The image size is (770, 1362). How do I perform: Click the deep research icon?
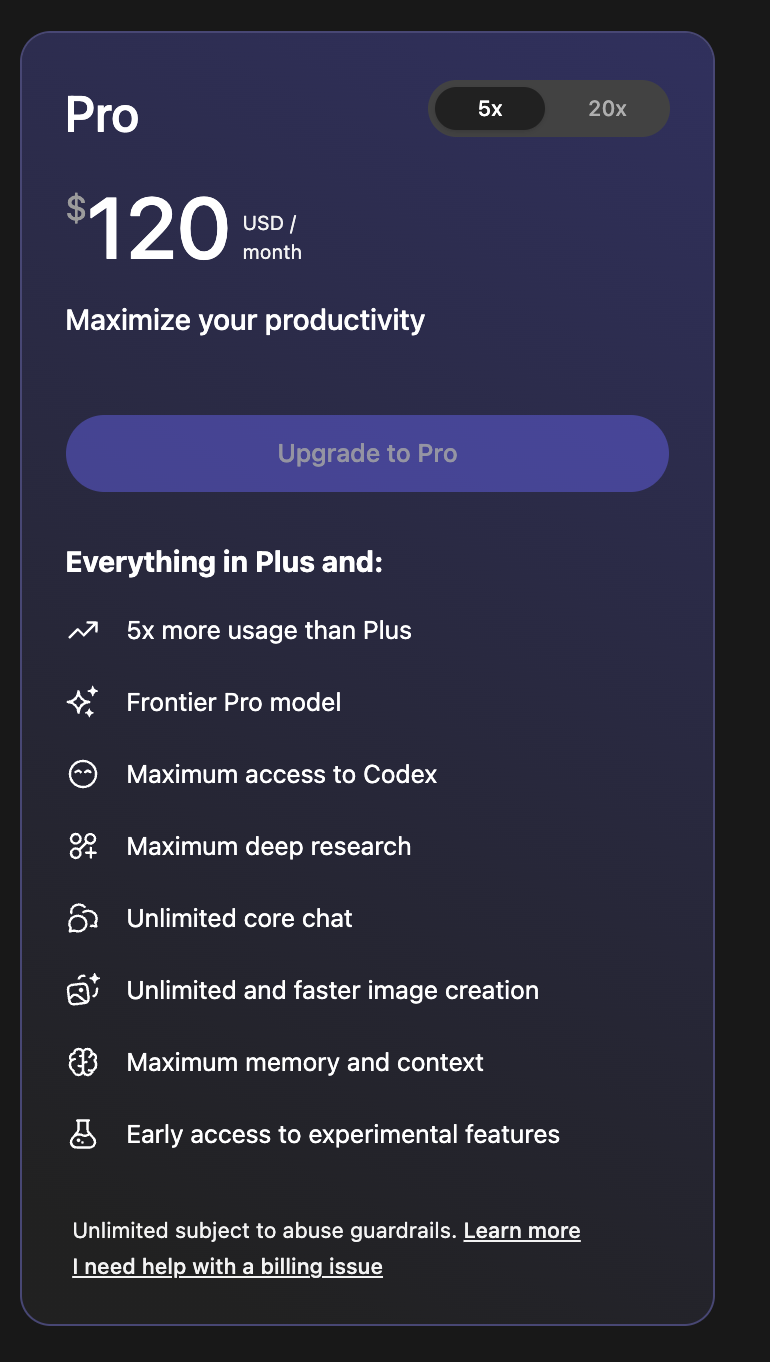(83, 846)
